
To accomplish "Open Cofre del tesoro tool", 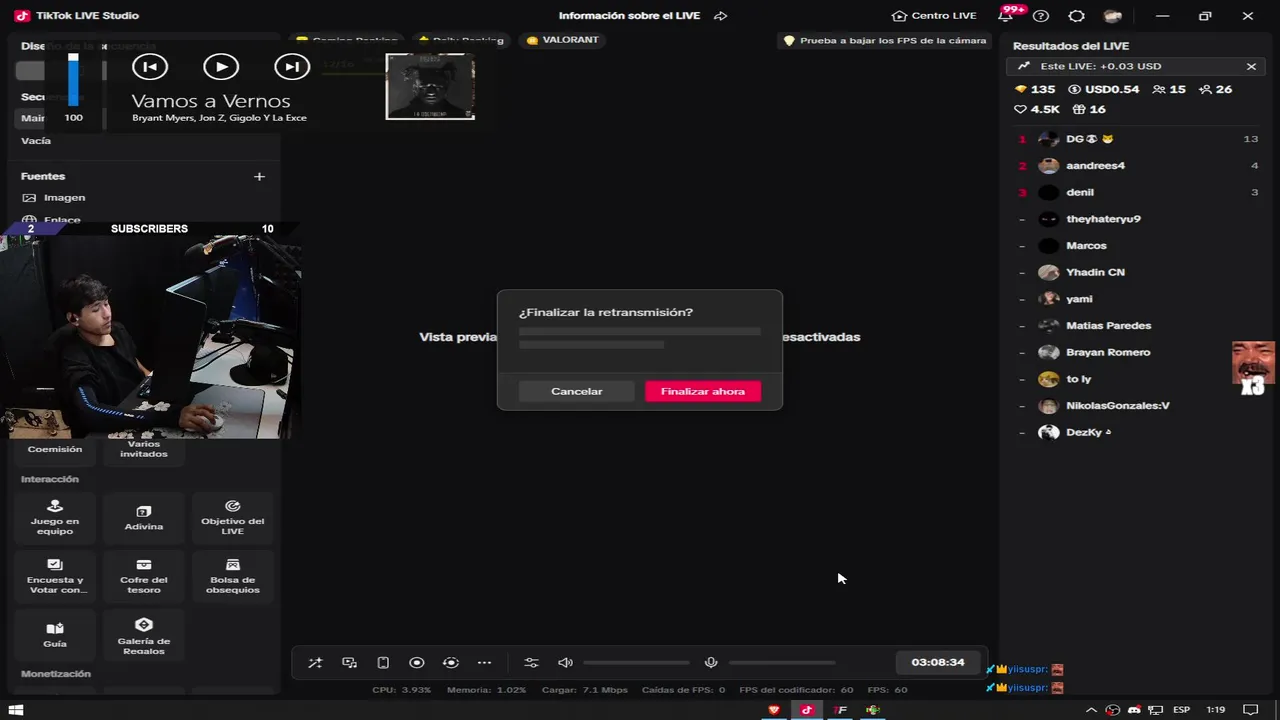I will click(x=144, y=578).
